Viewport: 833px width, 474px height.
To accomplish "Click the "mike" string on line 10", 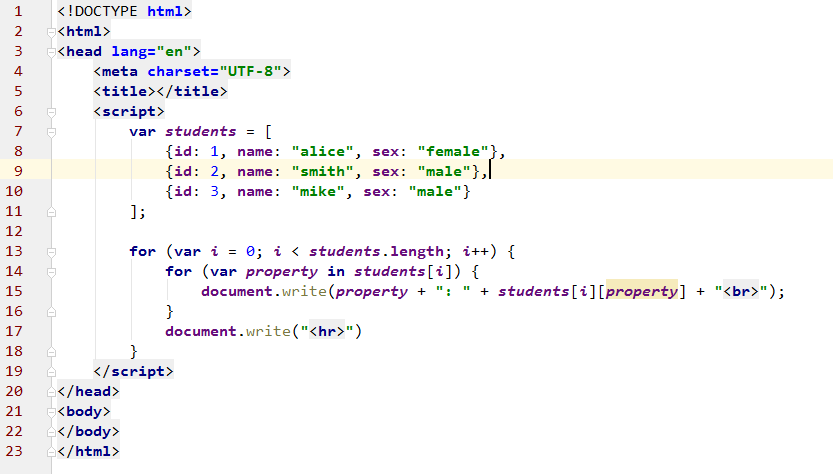I will [318, 191].
